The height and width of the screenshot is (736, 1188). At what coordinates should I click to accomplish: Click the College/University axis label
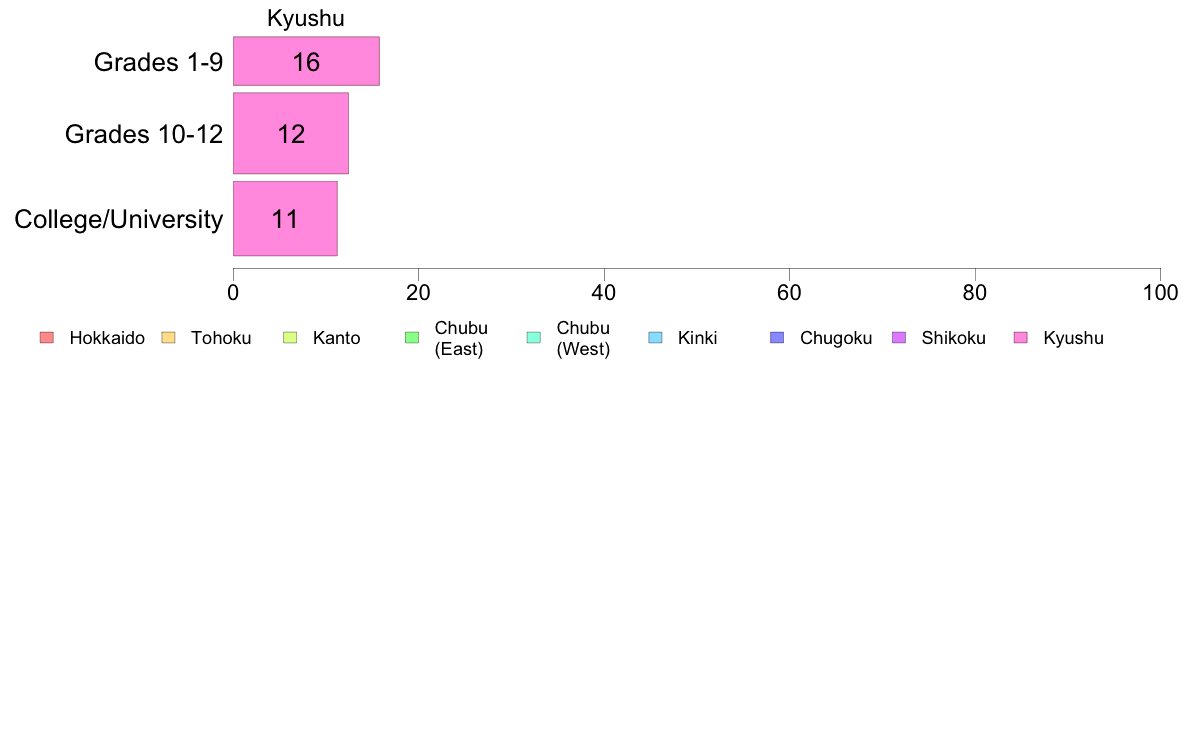click(x=119, y=219)
